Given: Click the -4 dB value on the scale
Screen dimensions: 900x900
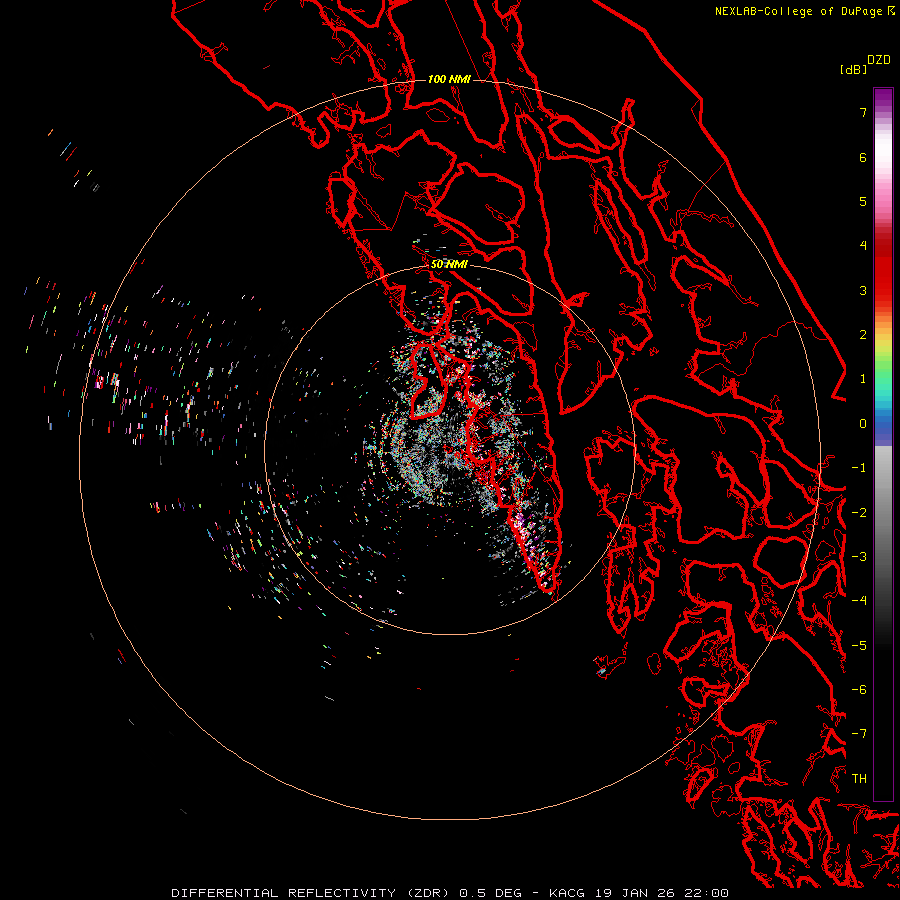Looking at the screenshot, I should click(859, 601).
